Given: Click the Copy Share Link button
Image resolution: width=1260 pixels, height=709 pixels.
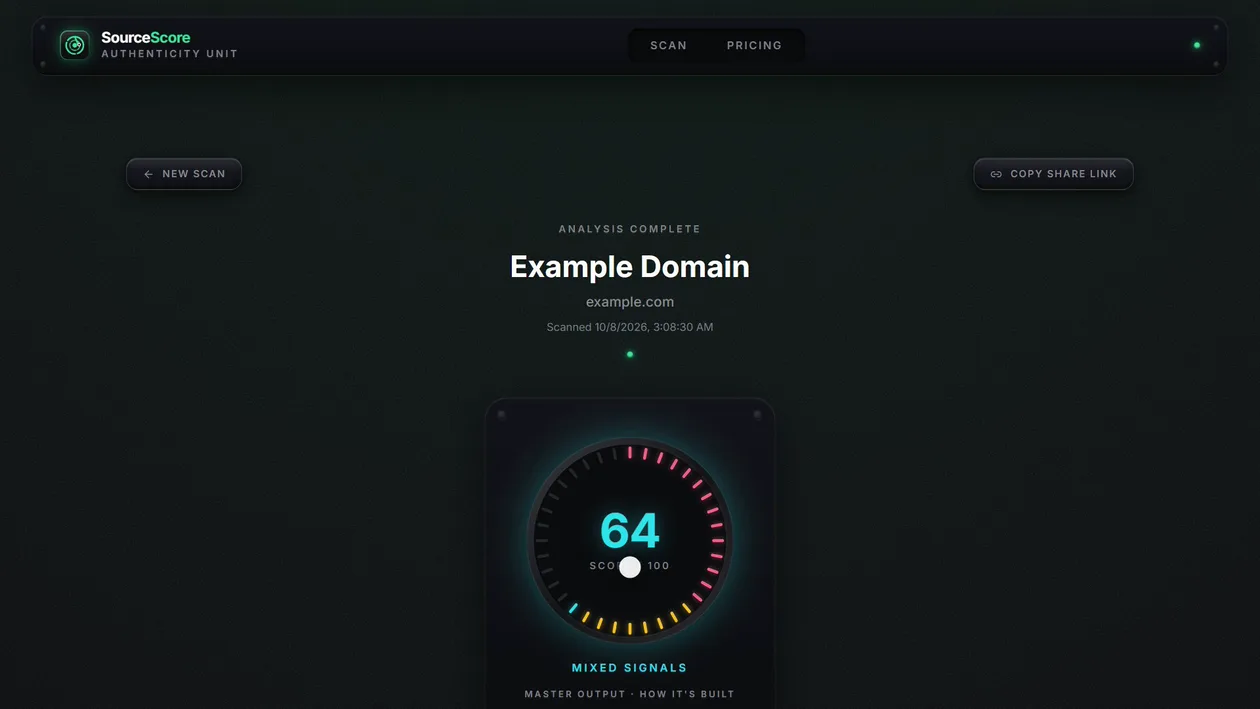Looking at the screenshot, I should (1053, 174).
